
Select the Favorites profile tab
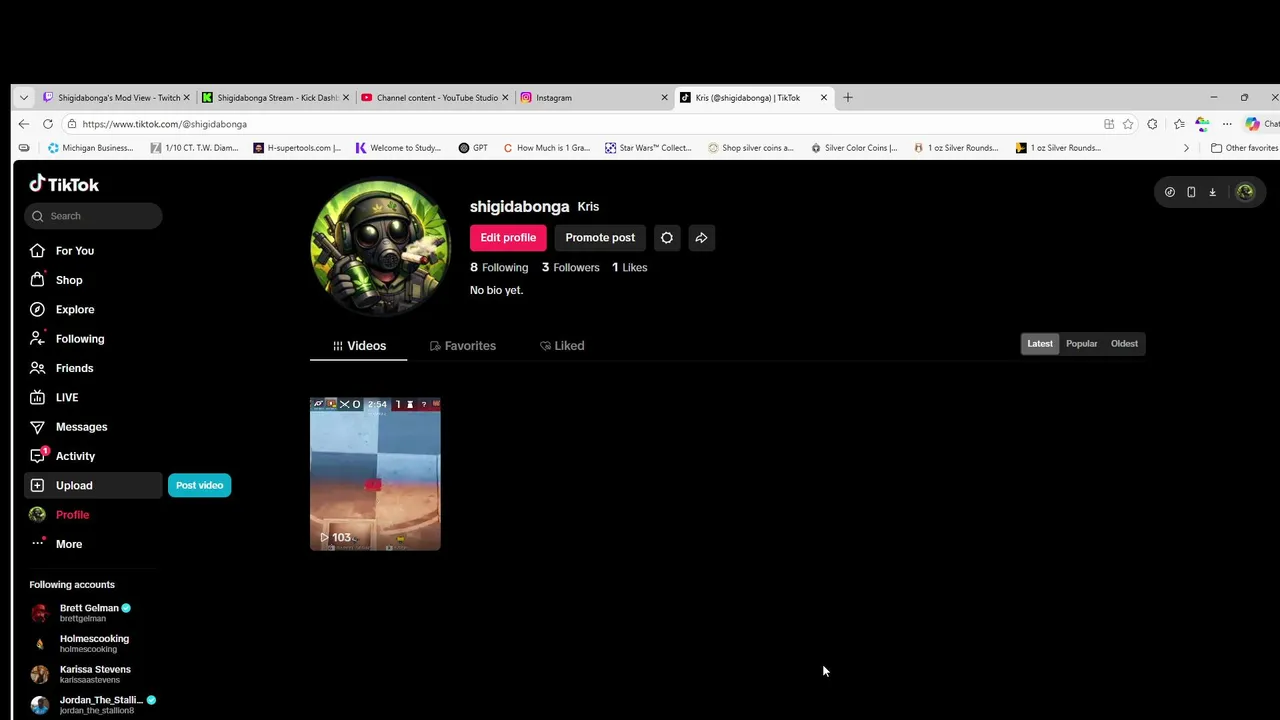tap(463, 346)
